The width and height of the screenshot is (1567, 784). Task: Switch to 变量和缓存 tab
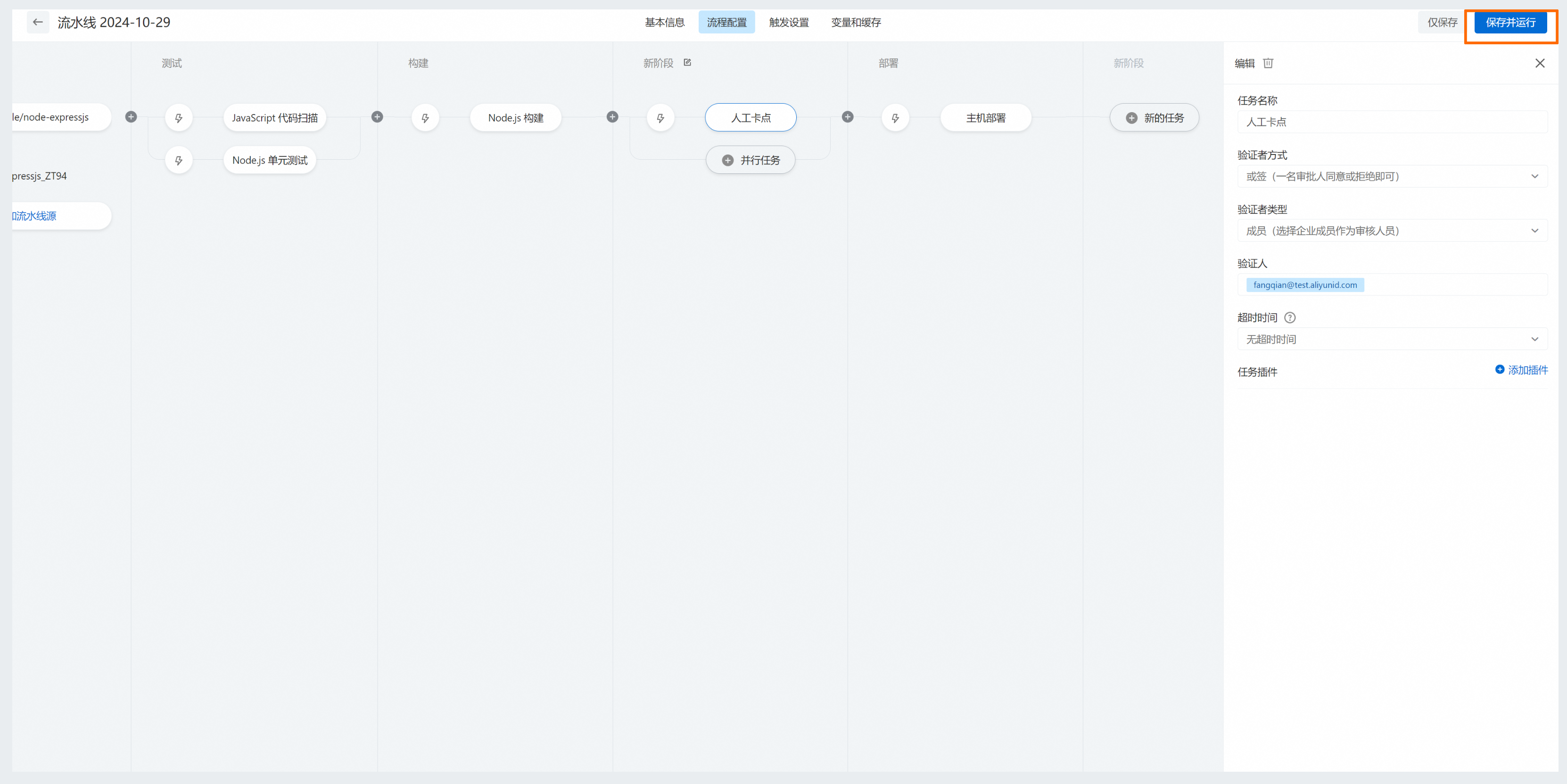(856, 23)
